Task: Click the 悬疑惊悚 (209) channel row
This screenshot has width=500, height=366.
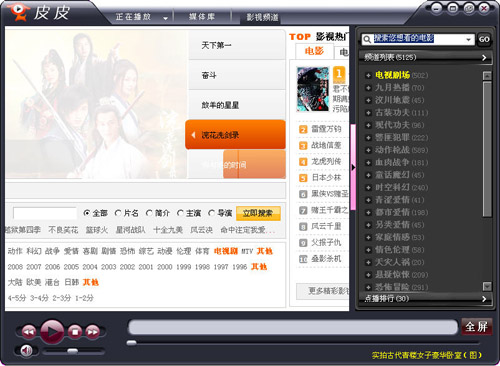Action: coord(397,275)
